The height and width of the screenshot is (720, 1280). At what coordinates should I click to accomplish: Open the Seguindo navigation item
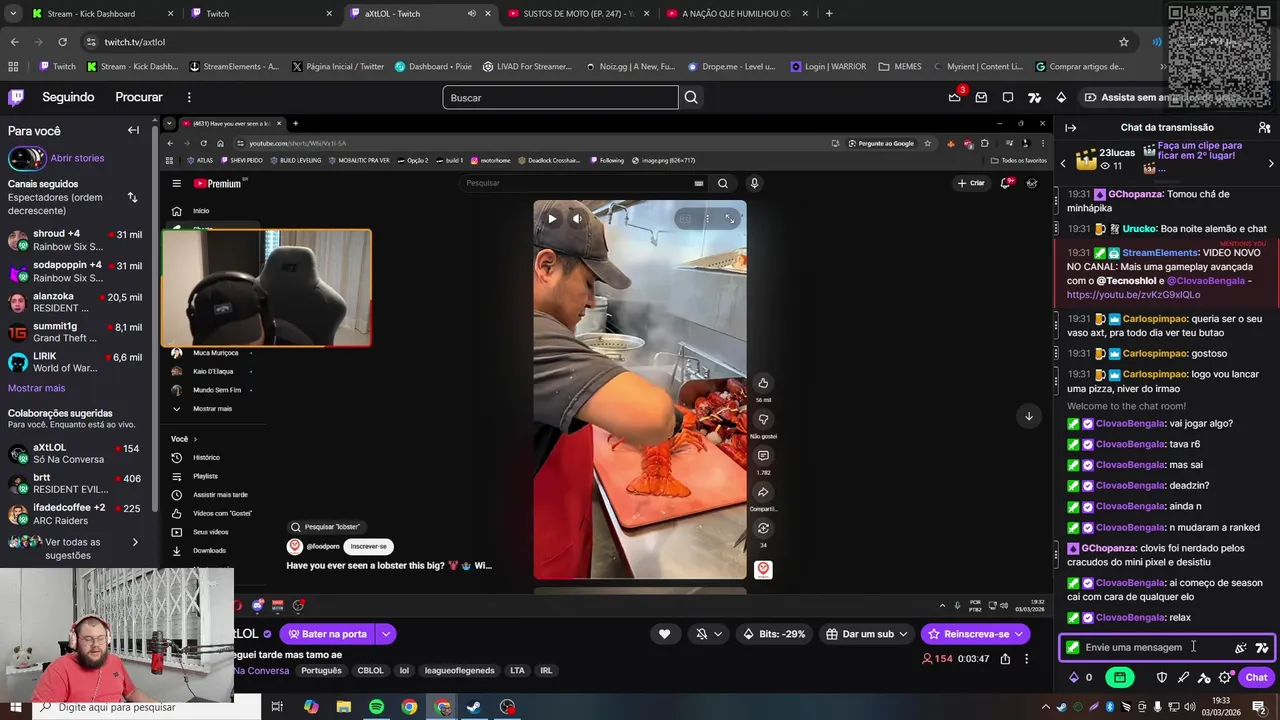coord(68,97)
